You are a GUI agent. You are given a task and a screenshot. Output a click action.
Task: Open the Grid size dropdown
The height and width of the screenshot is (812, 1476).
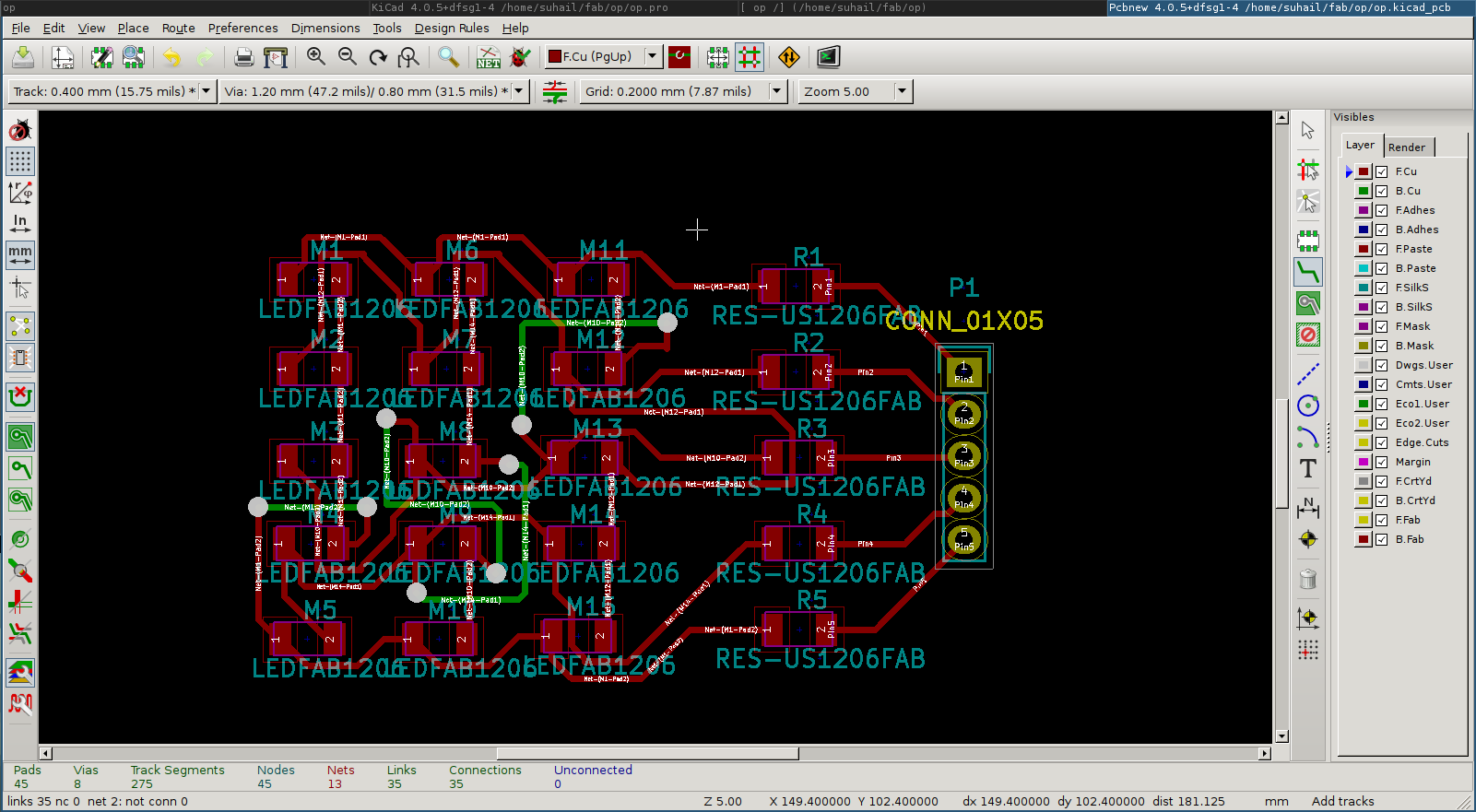click(777, 91)
